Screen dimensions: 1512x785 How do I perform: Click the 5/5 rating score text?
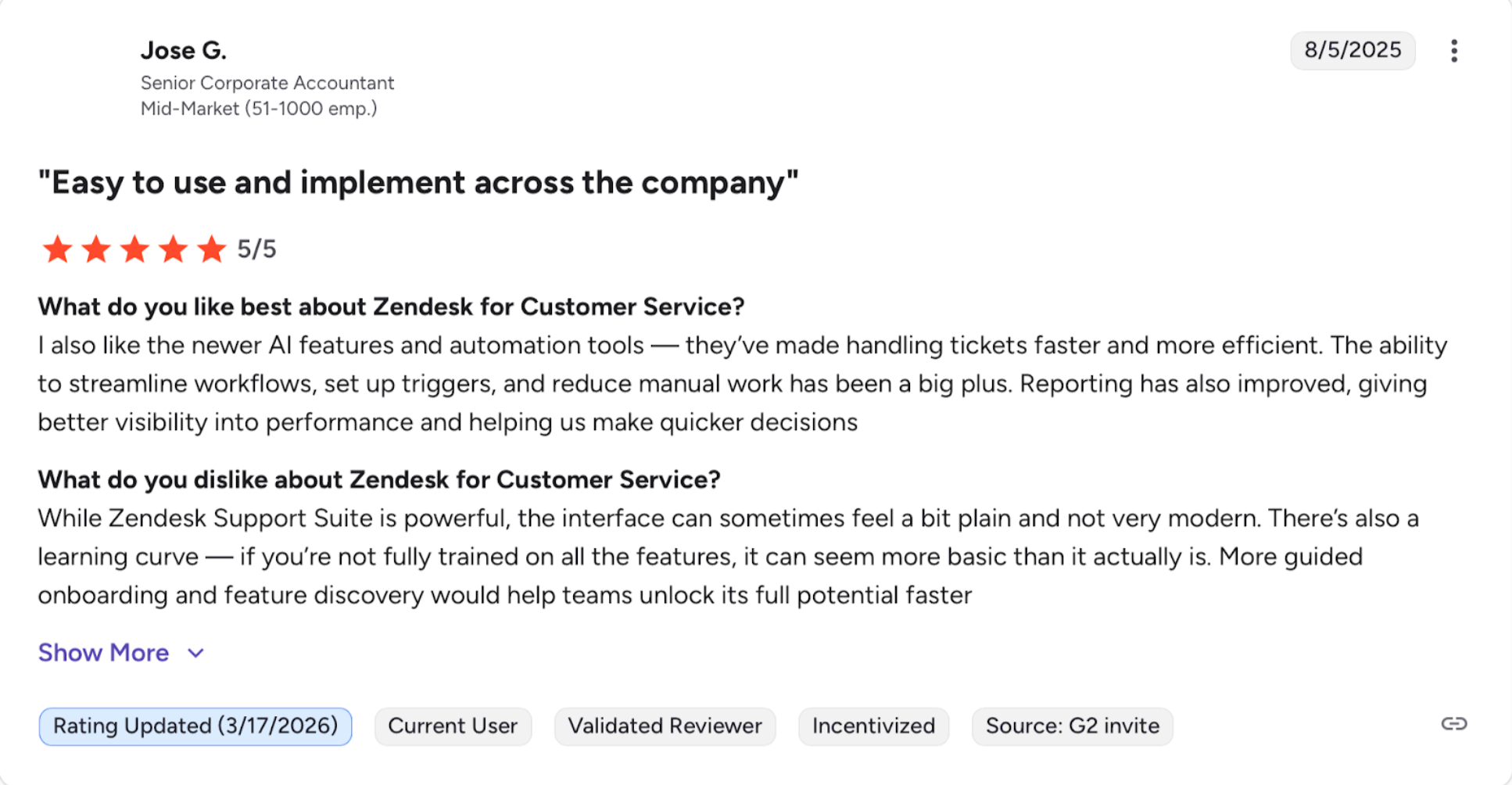click(257, 249)
